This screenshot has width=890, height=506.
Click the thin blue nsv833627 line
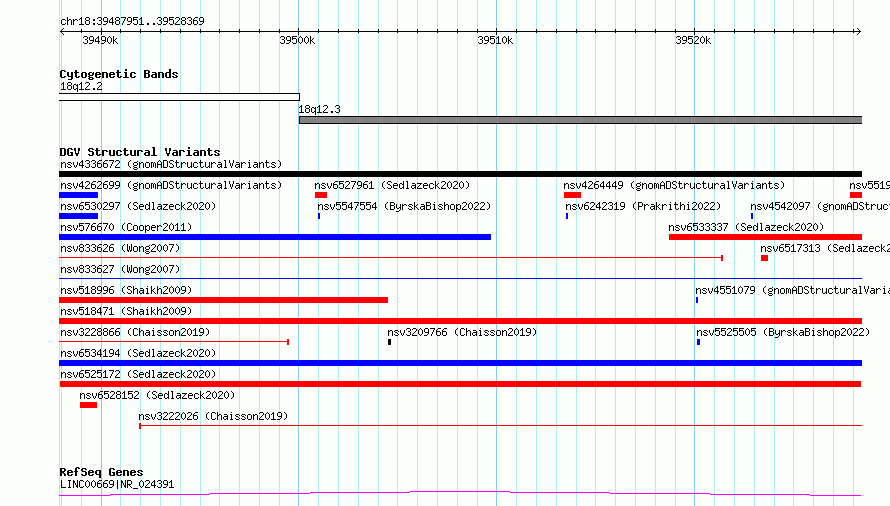coord(460,279)
